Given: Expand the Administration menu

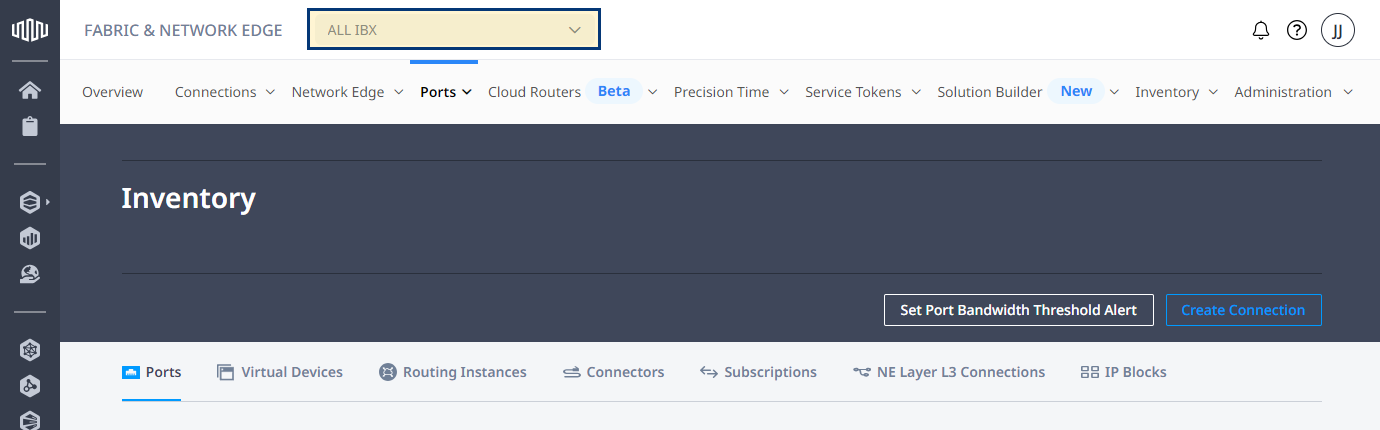Looking at the screenshot, I should coord(1293,92).
